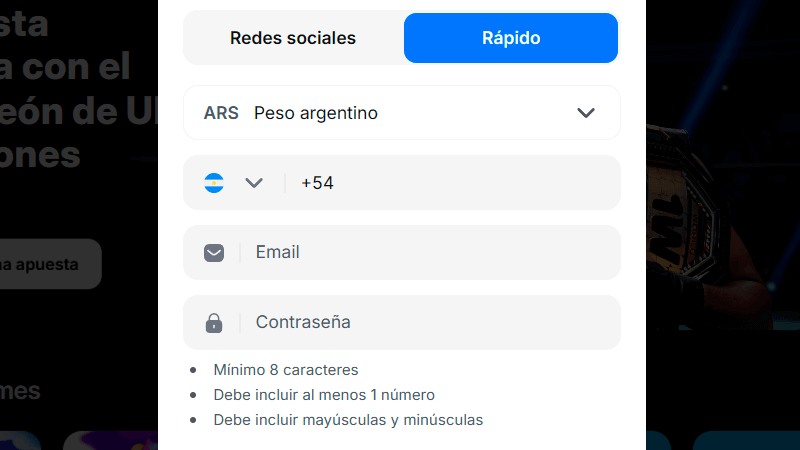Click the 'Mínimo 8 caracteres' requirement
Image resolution: width=800 pixels, height=450 pixels.
click(286, 370)
